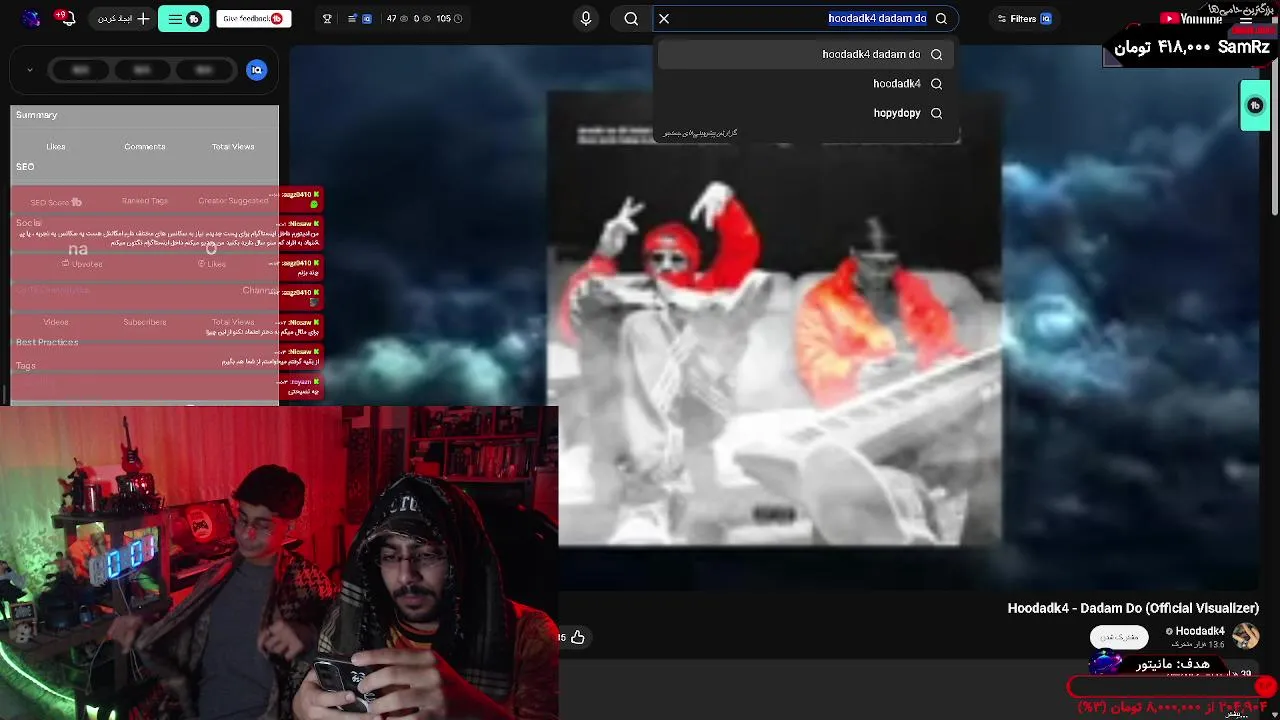
Task: Click the Give feedback button
Action: coord(253,18)
